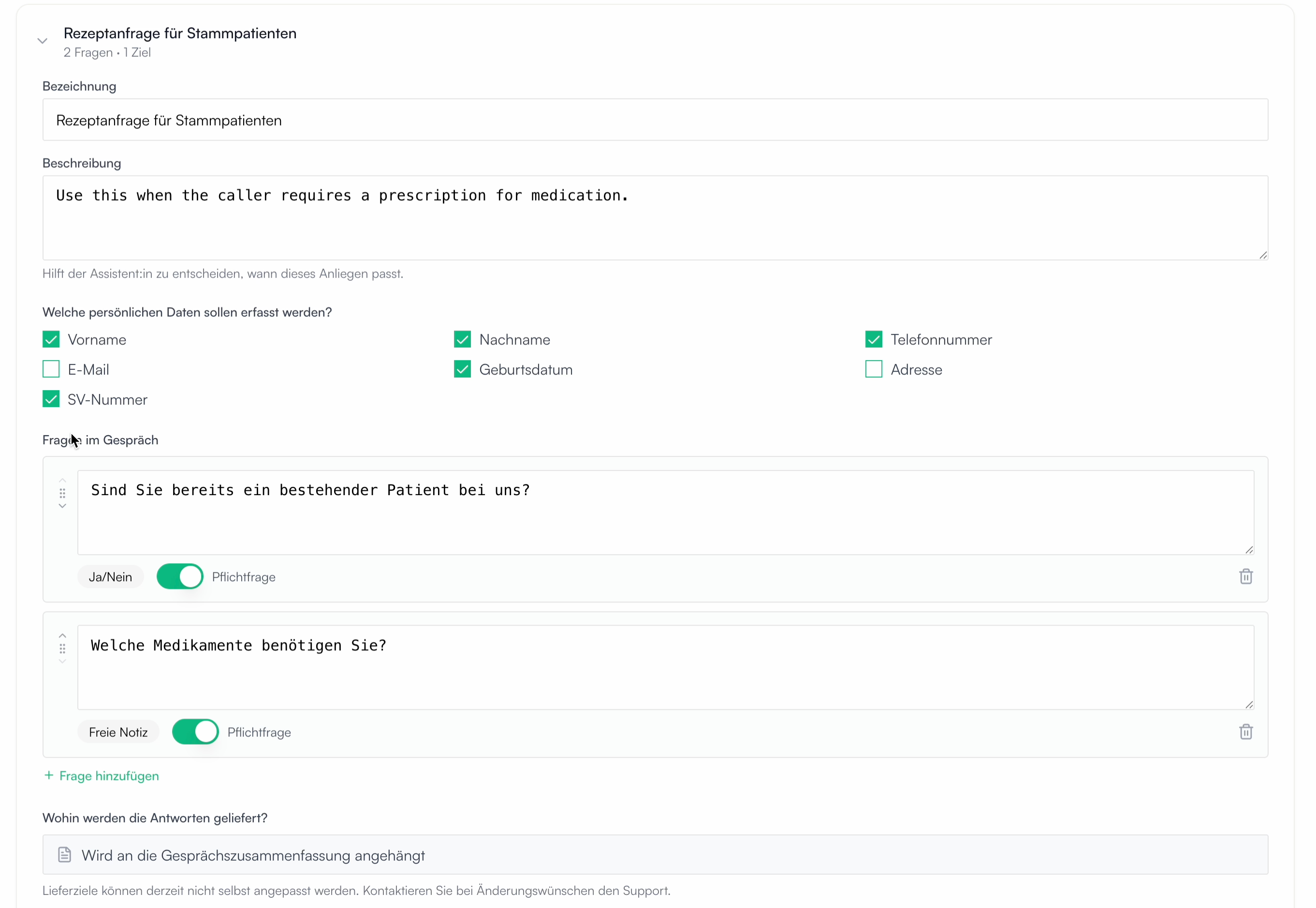The image size is (1316, 908).
Task: Edit the 'Sind Sie bereits ein bestehender Patient' question text
Action: click(665, 513)
